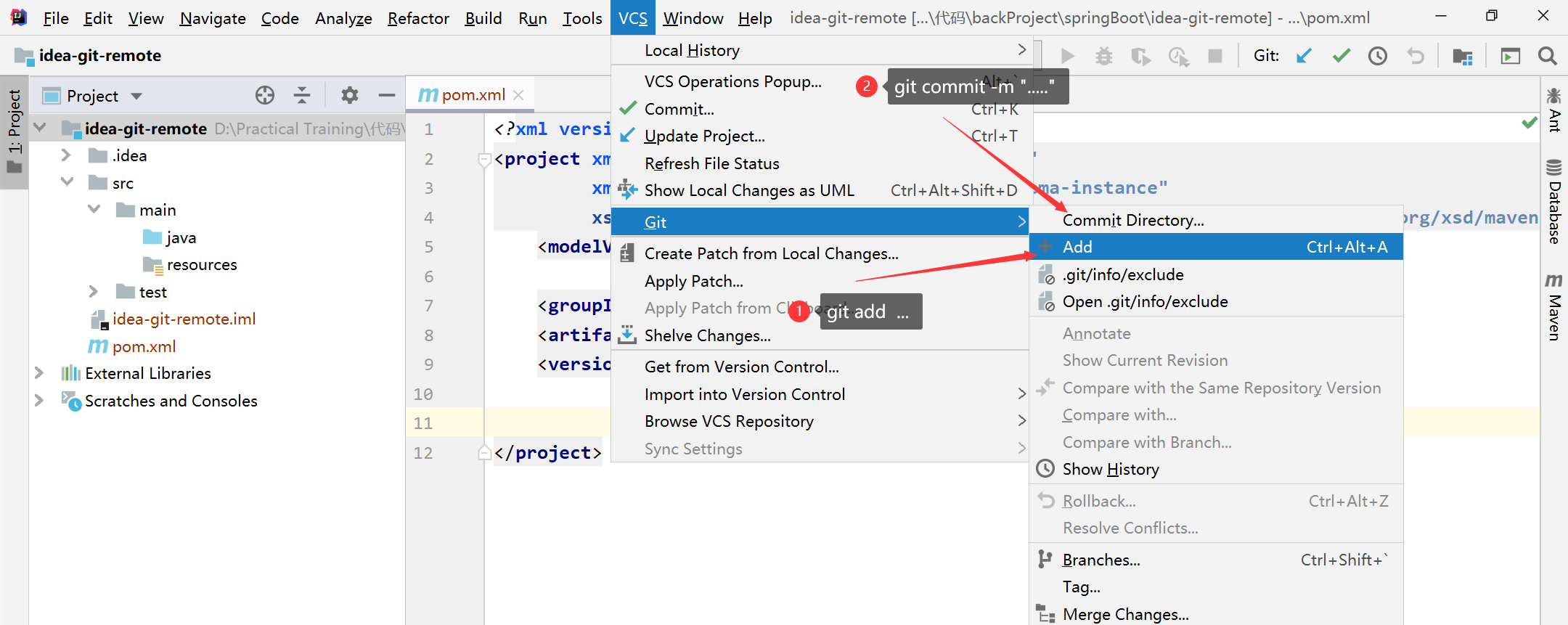Click the Run with Coverage icon
The width and height of the screenshot is (1568, 625).
pos(1141,56)
